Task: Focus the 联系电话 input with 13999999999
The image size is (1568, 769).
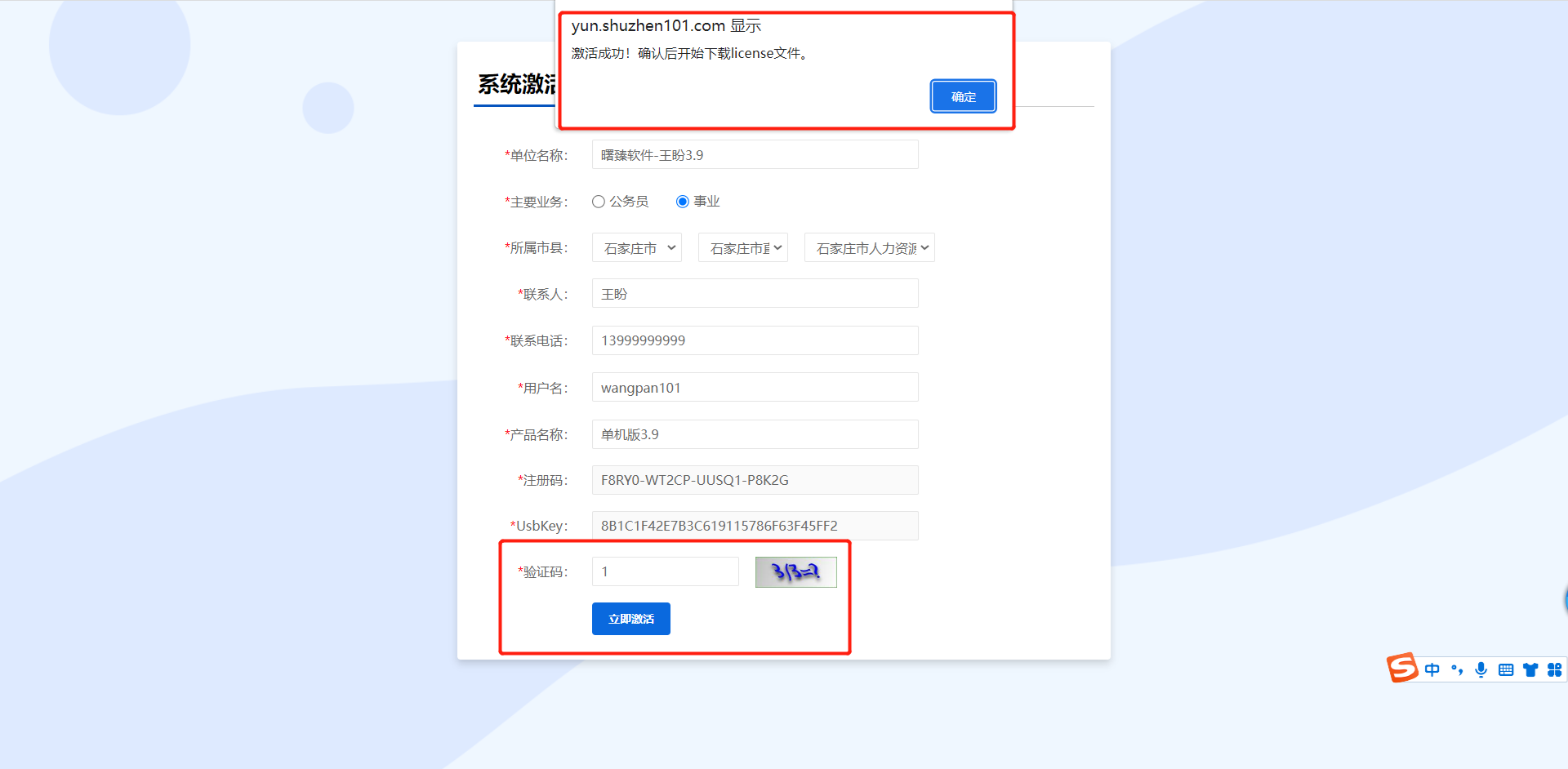Action: 755,340
